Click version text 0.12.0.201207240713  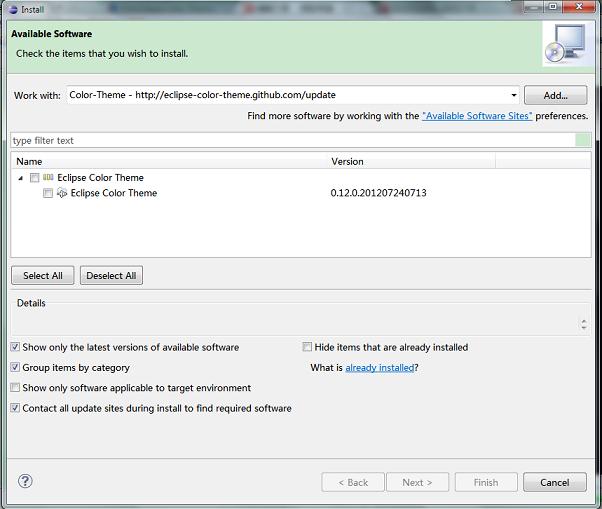click(379, 193)
